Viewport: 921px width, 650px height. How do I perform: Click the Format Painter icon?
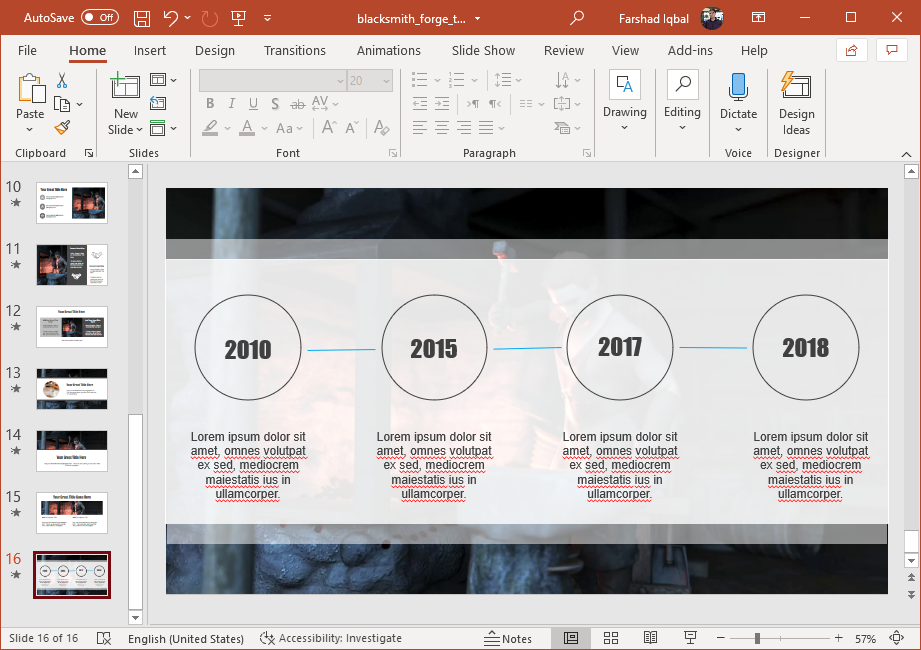click(x=62, y=127)
